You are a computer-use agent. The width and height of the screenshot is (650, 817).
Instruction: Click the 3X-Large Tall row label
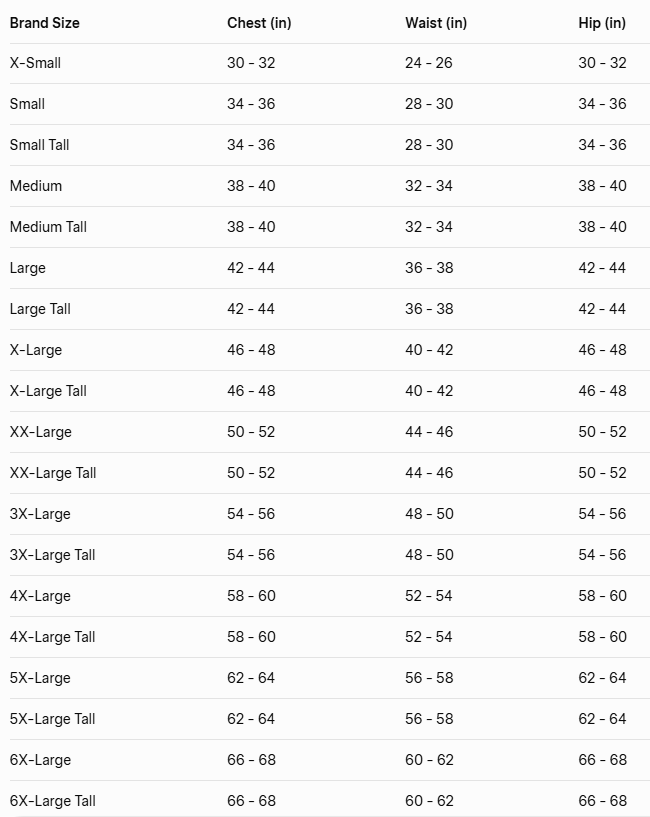pyautogui.click(x=53, y=555)
